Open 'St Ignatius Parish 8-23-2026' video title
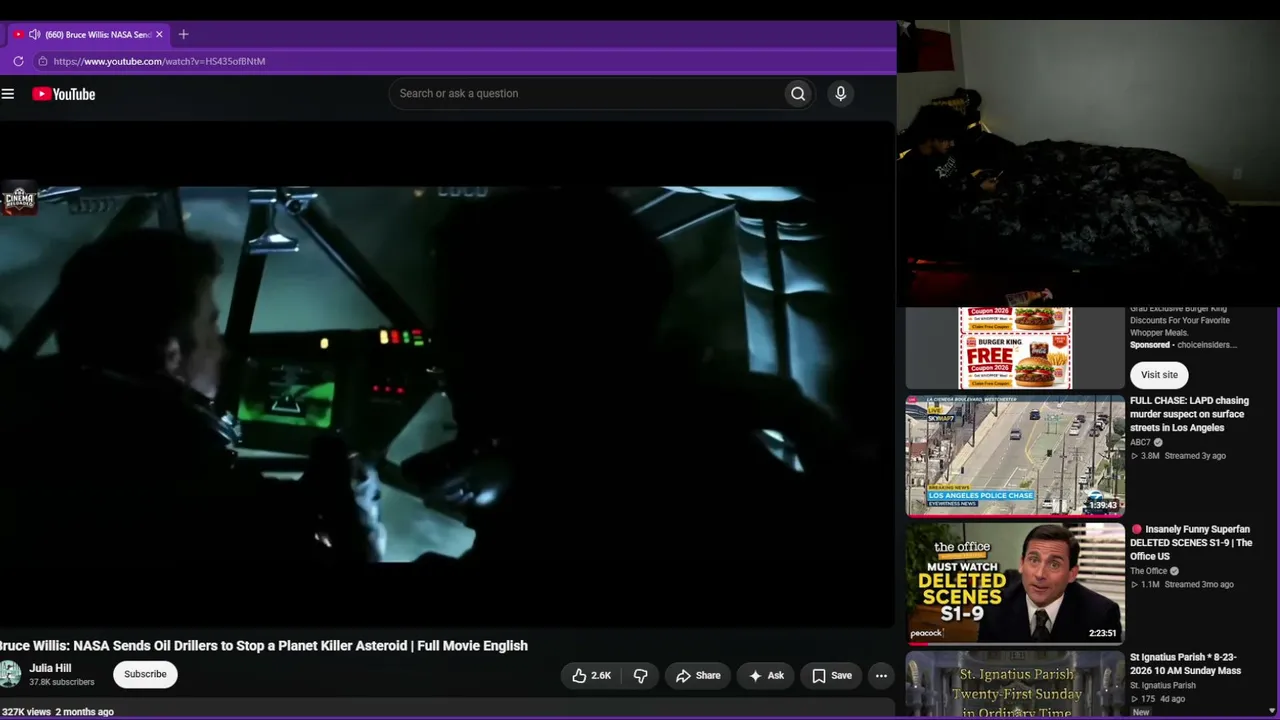 [x=1186, y=664]
